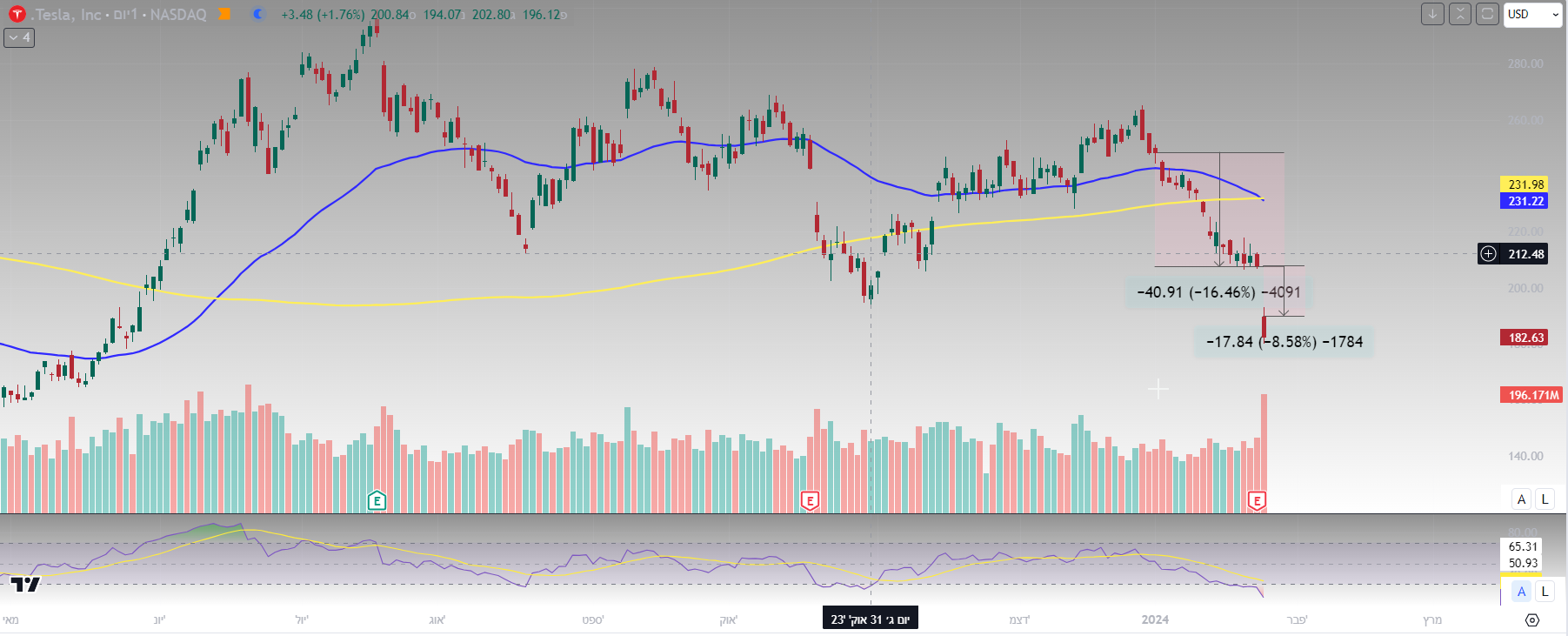The width and height of the screenshot is (1568, 636).
Task: Click the blue moon session icon
Action: point(257,15)
